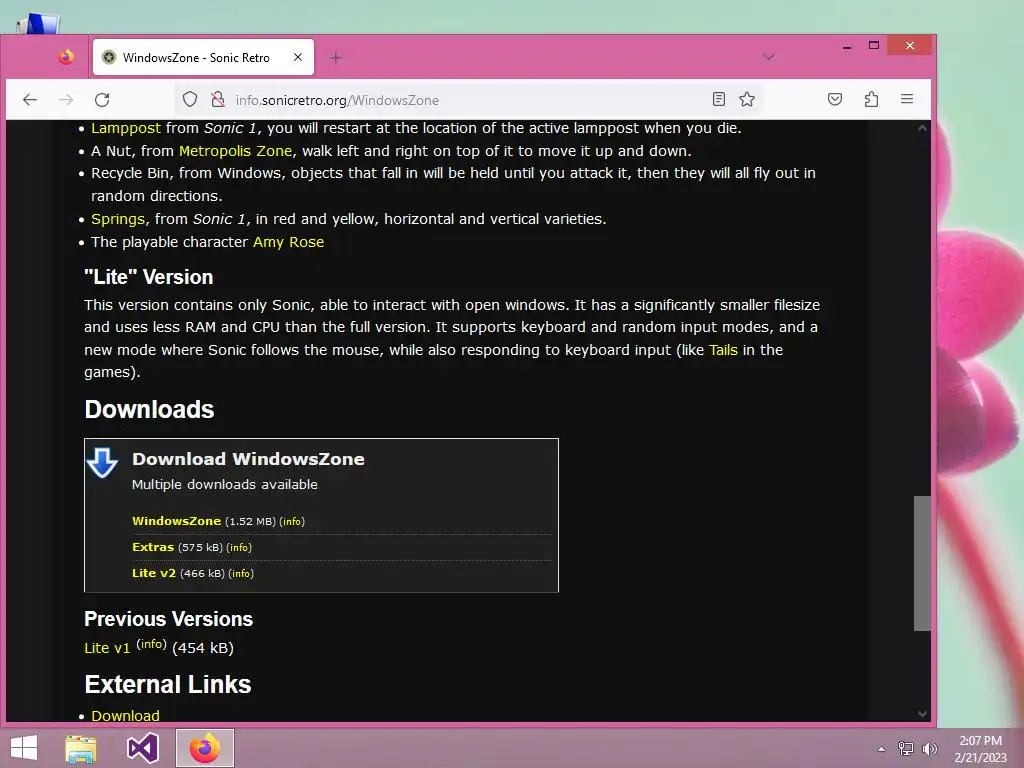The height and width of the screenshot is (768, 1024).
Task: Follow the Tails link
Action: click(x=723, y=350)
